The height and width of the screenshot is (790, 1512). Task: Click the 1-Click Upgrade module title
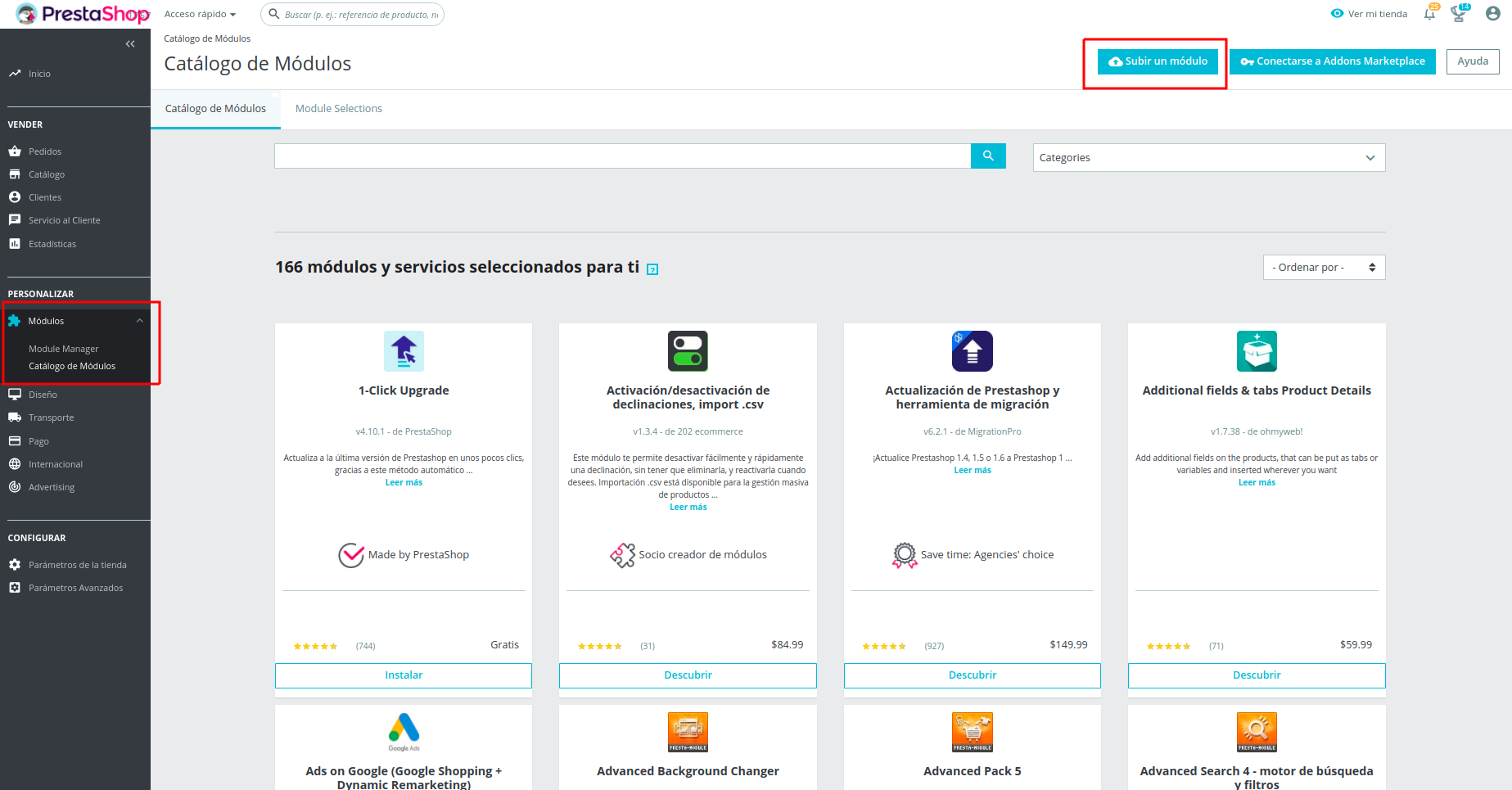[x=404, y=390]
